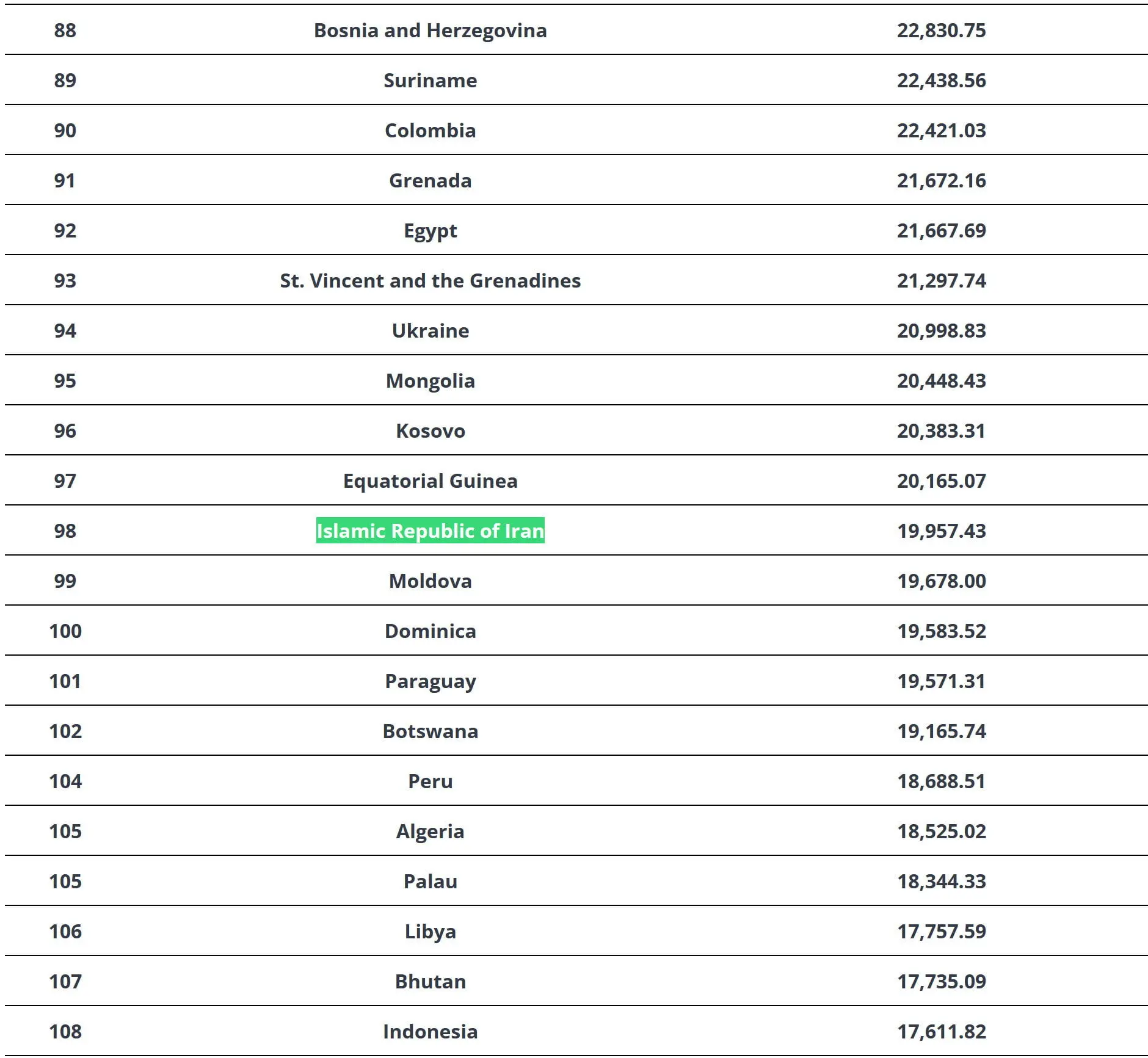Select Colombia's value 22,421.03
This screenshot has height=1058, width=1148.
click(x=941, y=131)
